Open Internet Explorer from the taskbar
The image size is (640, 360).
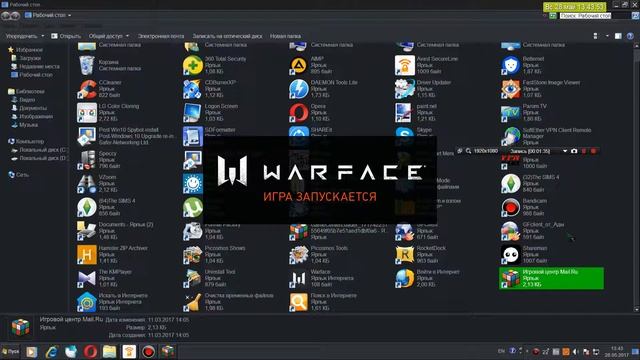click(x=51, y=351)
